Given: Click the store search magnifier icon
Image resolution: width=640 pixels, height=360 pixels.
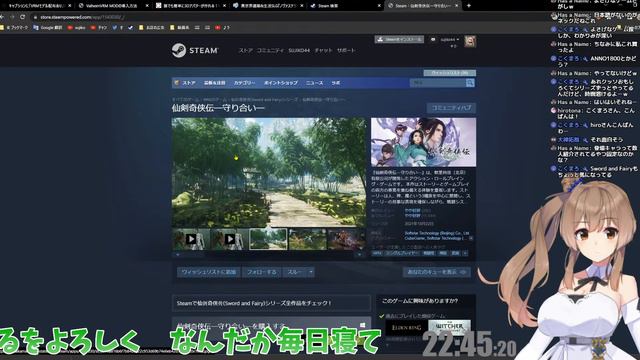Looking at the screenshot, I should pyautogui.click(x=470, y=83).
